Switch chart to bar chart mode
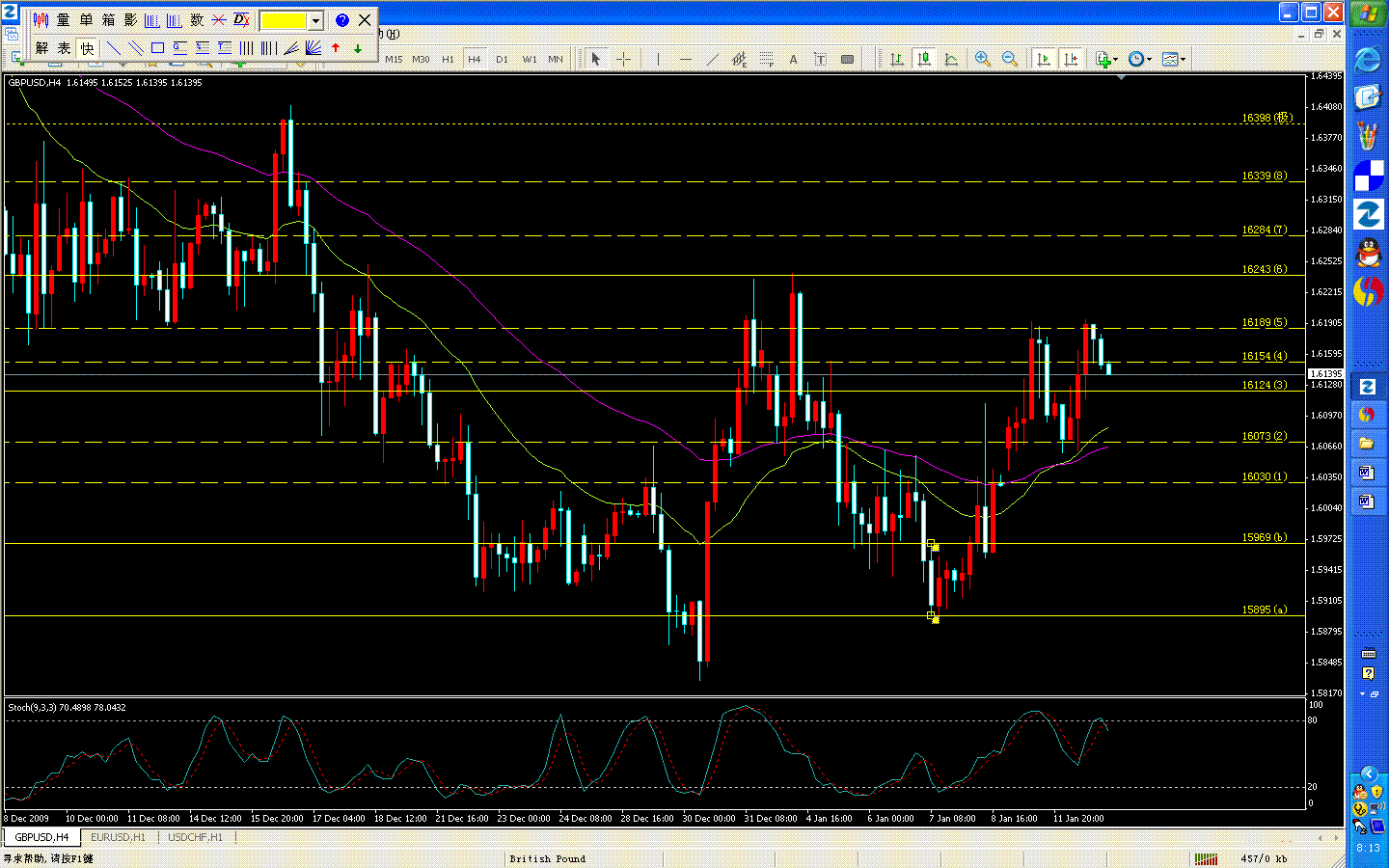 (897, 60)
